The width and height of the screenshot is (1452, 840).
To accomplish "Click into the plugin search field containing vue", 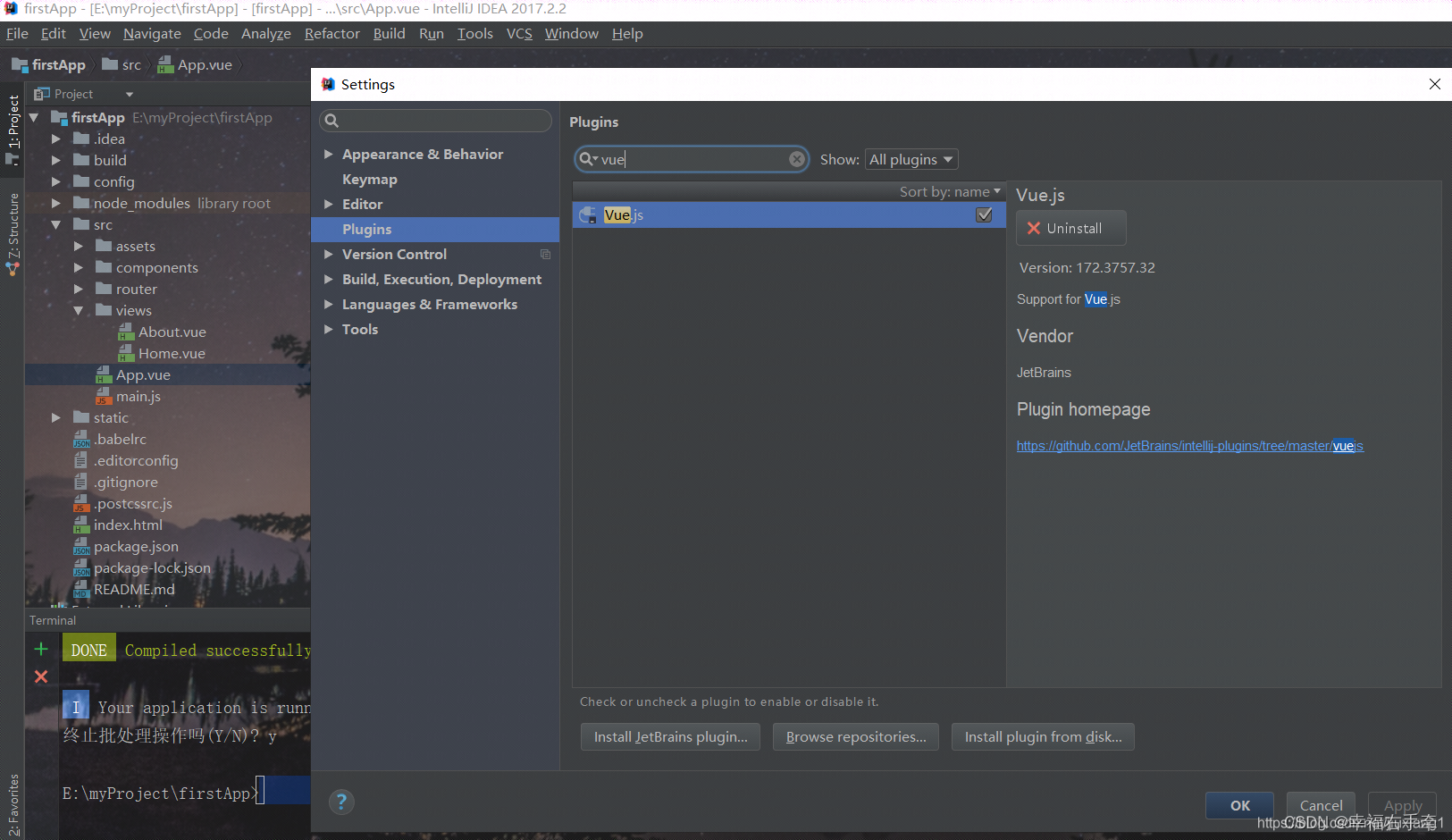I will coord(692,159).
